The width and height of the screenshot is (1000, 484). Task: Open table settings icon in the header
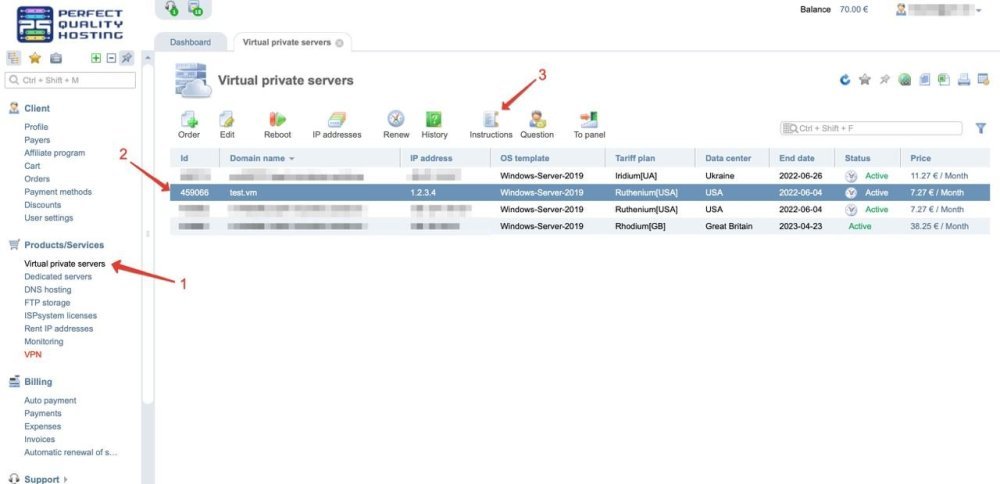pos(983,80)
